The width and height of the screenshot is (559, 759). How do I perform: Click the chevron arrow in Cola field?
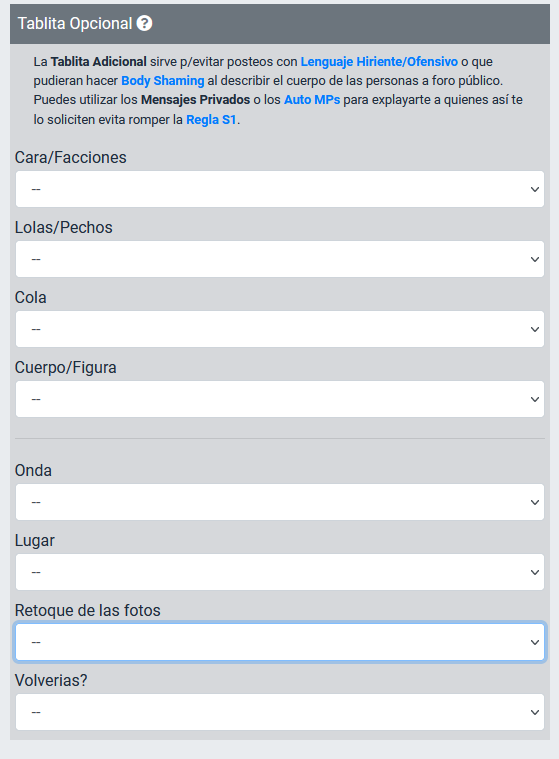pos(534,329)
